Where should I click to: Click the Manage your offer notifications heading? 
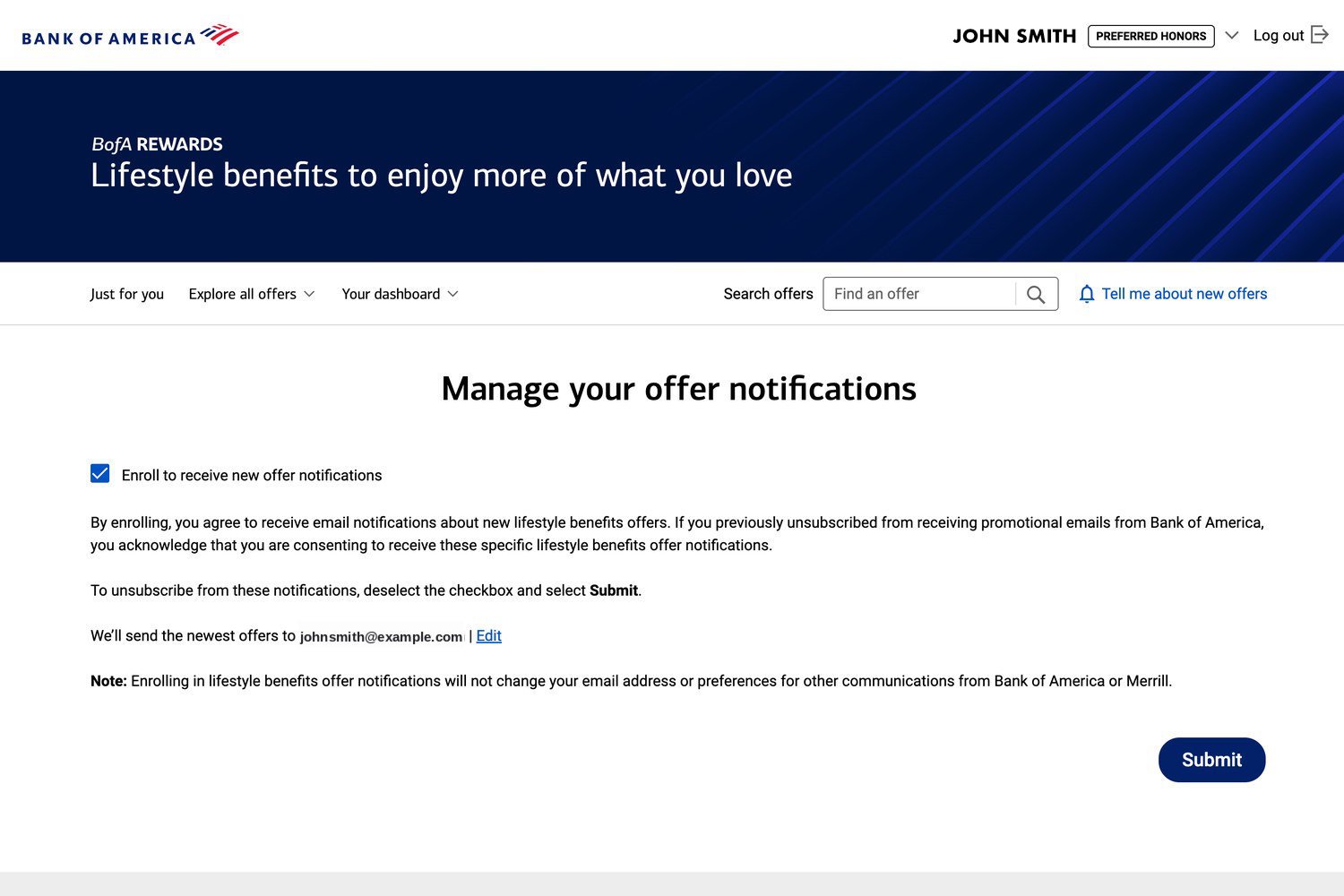[678, 389]
